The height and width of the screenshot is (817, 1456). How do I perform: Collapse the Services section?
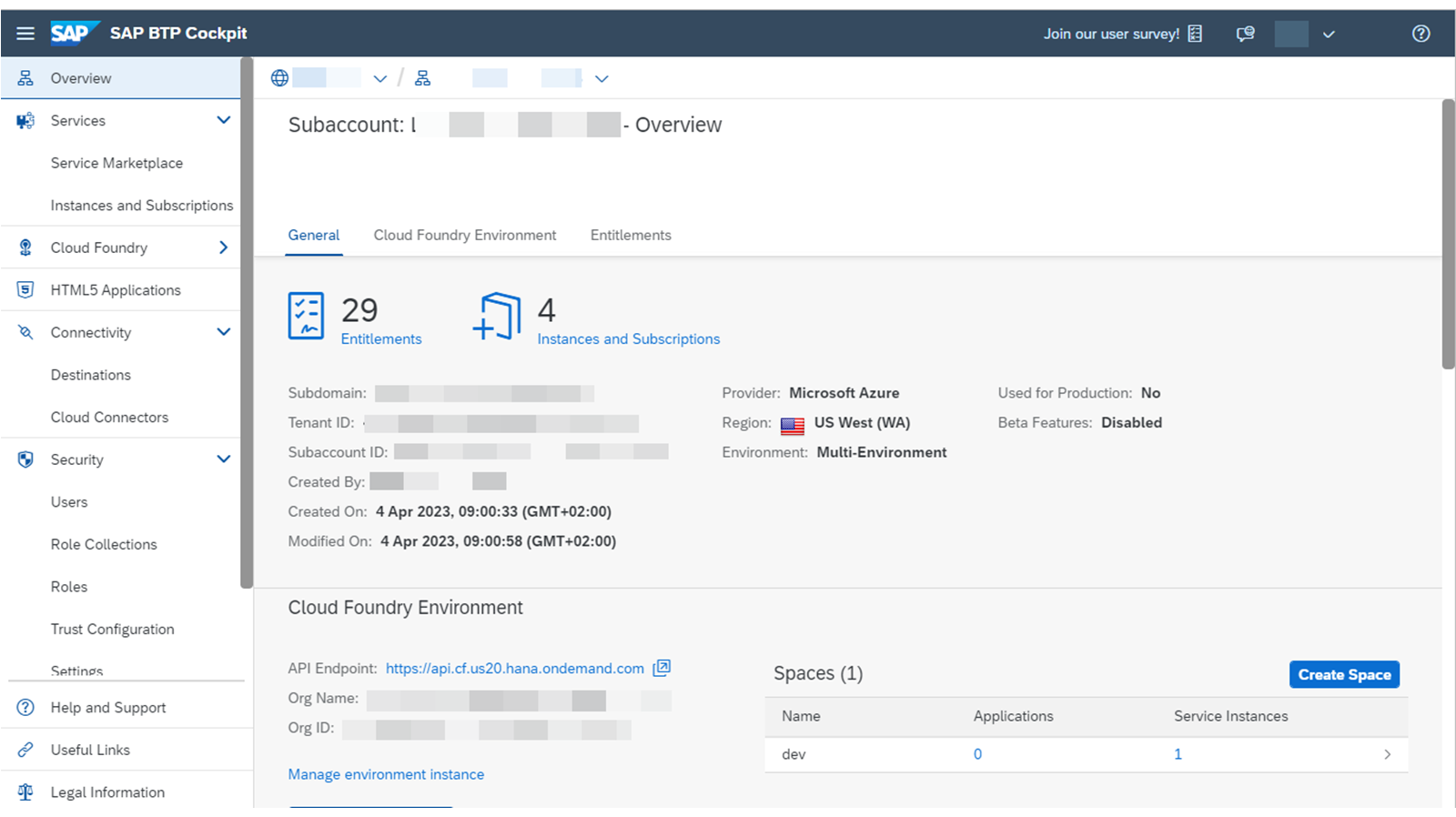(x=224, y=120)
